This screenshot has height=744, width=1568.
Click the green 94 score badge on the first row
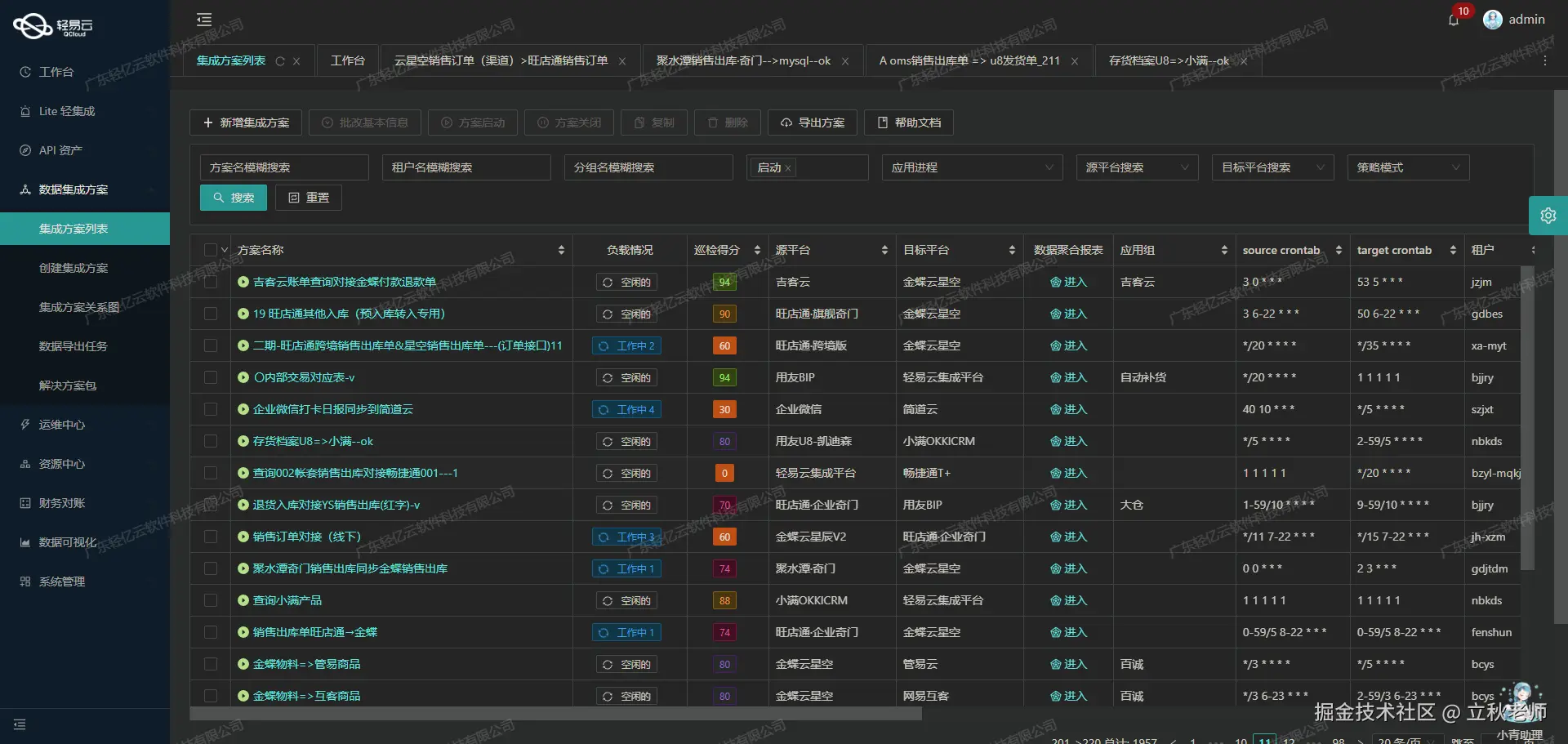coord(724,282)
